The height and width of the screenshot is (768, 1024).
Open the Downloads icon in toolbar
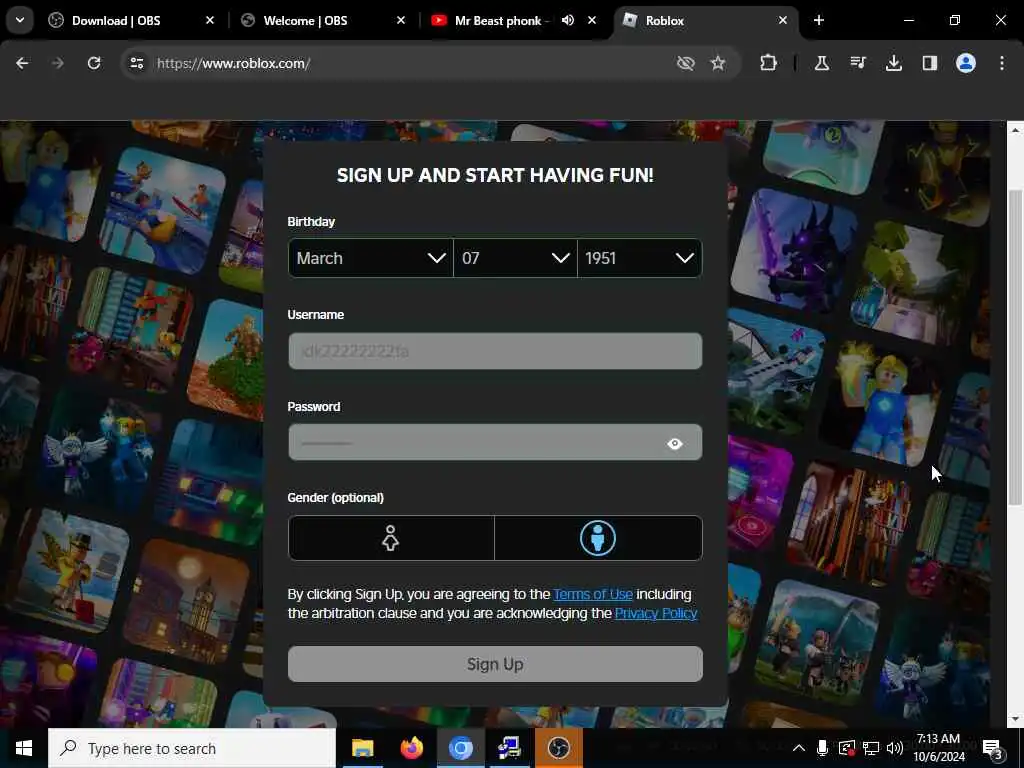tap(893, 63)
